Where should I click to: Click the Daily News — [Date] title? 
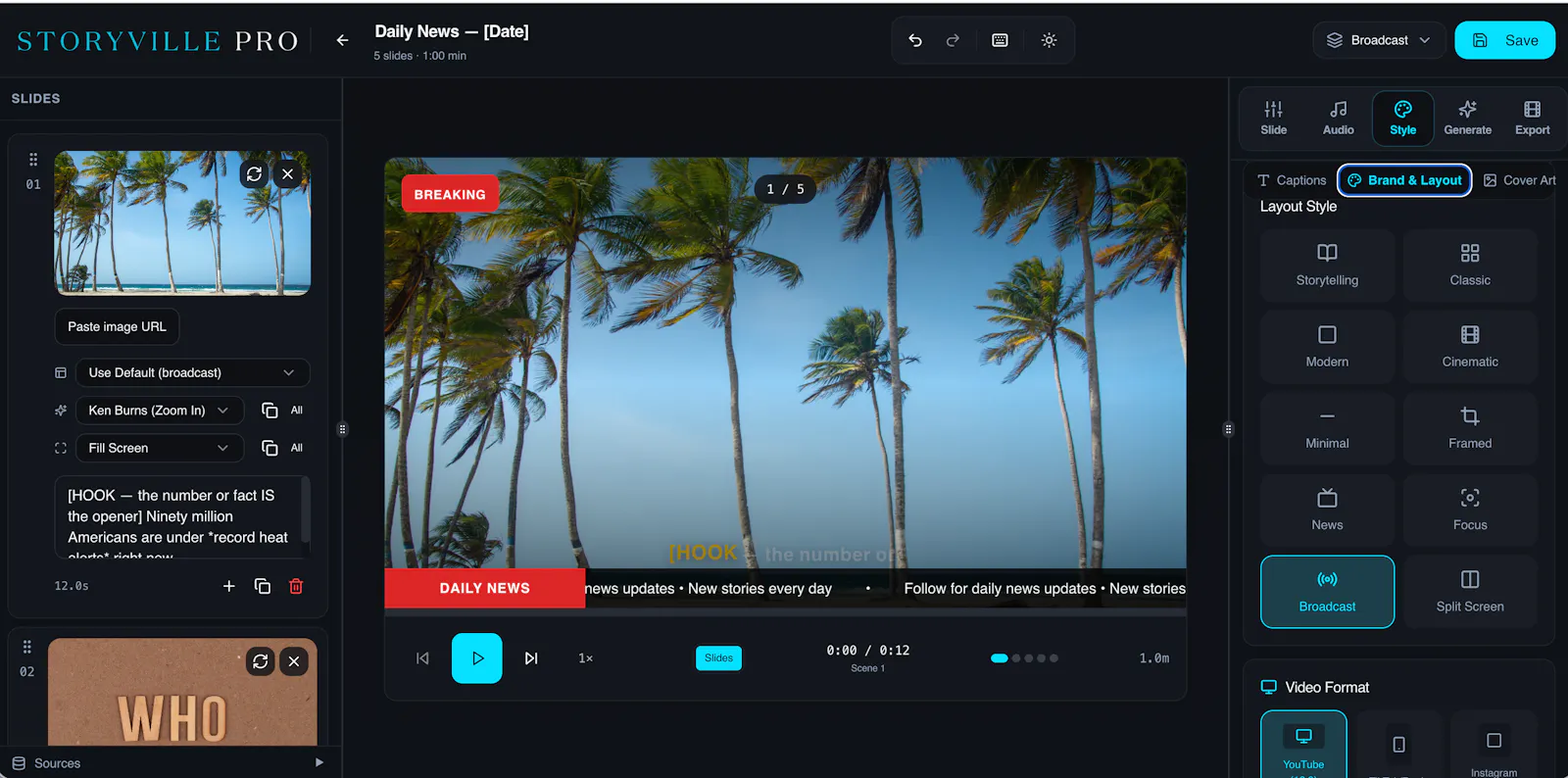click(x=452, y=31)
